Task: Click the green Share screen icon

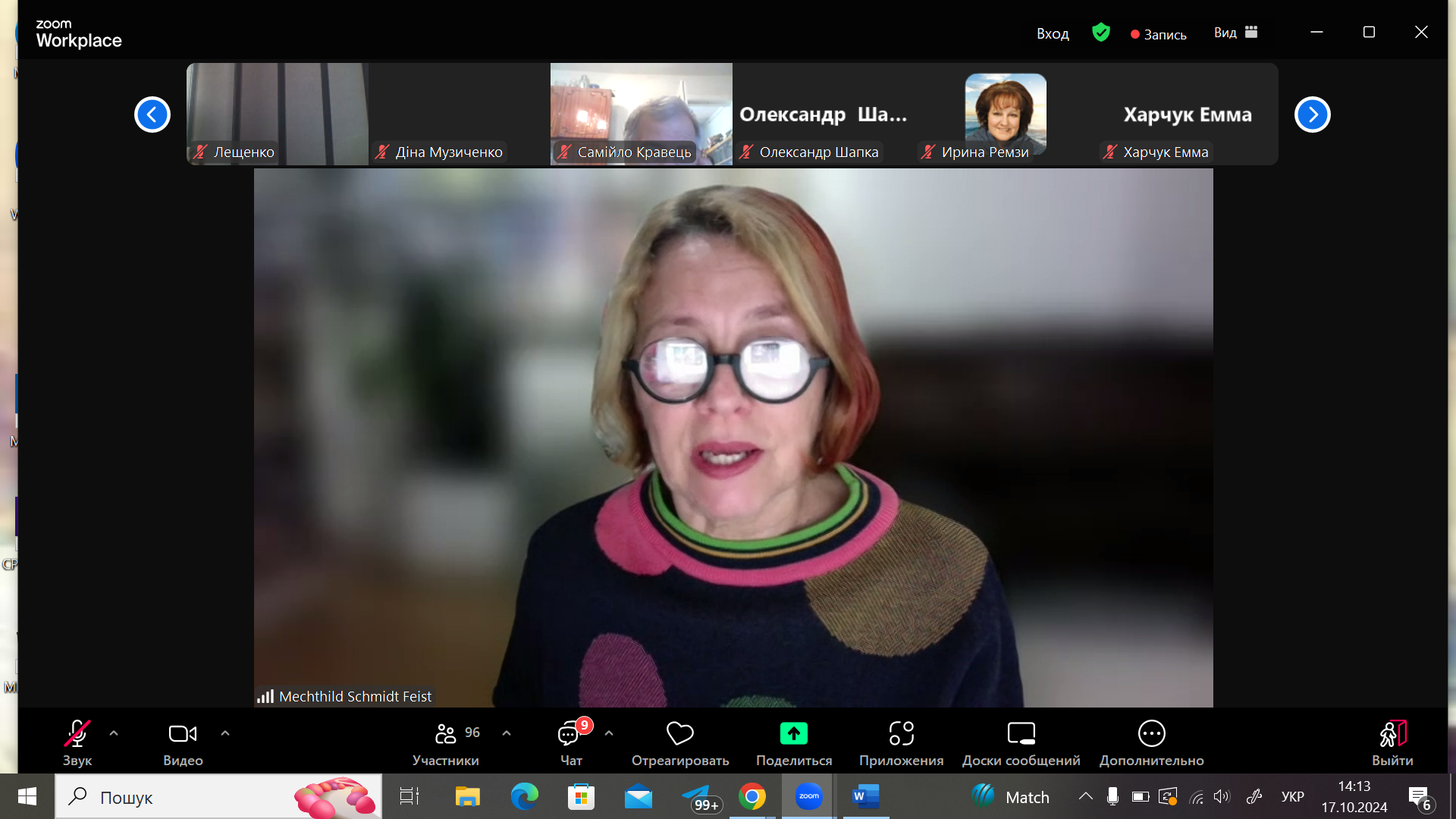Action: tap(793, 734)
